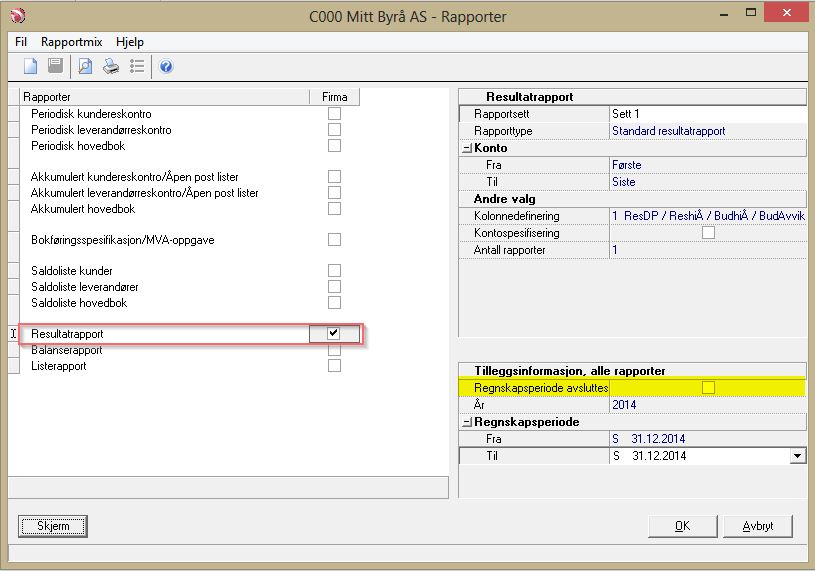Open help via the blue question icon
815x571 pixels.
(x=166, y=67)
